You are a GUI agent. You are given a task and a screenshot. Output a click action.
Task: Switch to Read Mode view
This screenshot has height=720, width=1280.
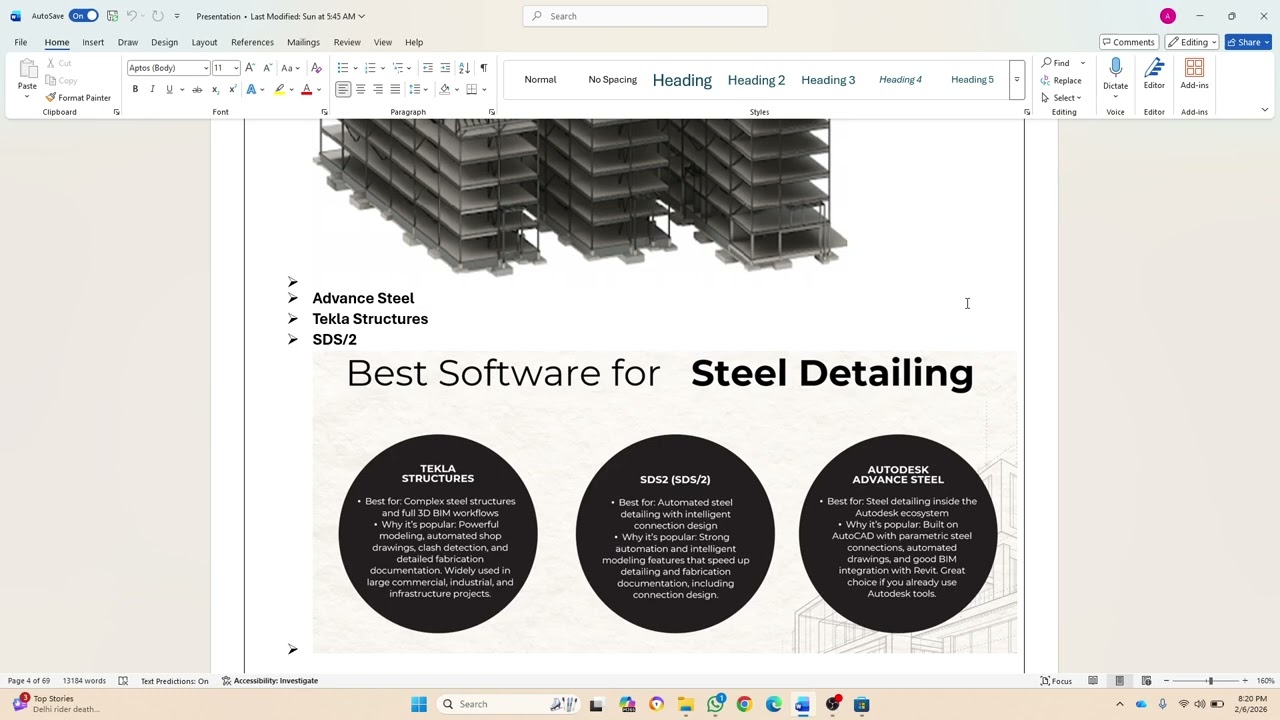pos(1093,681)
